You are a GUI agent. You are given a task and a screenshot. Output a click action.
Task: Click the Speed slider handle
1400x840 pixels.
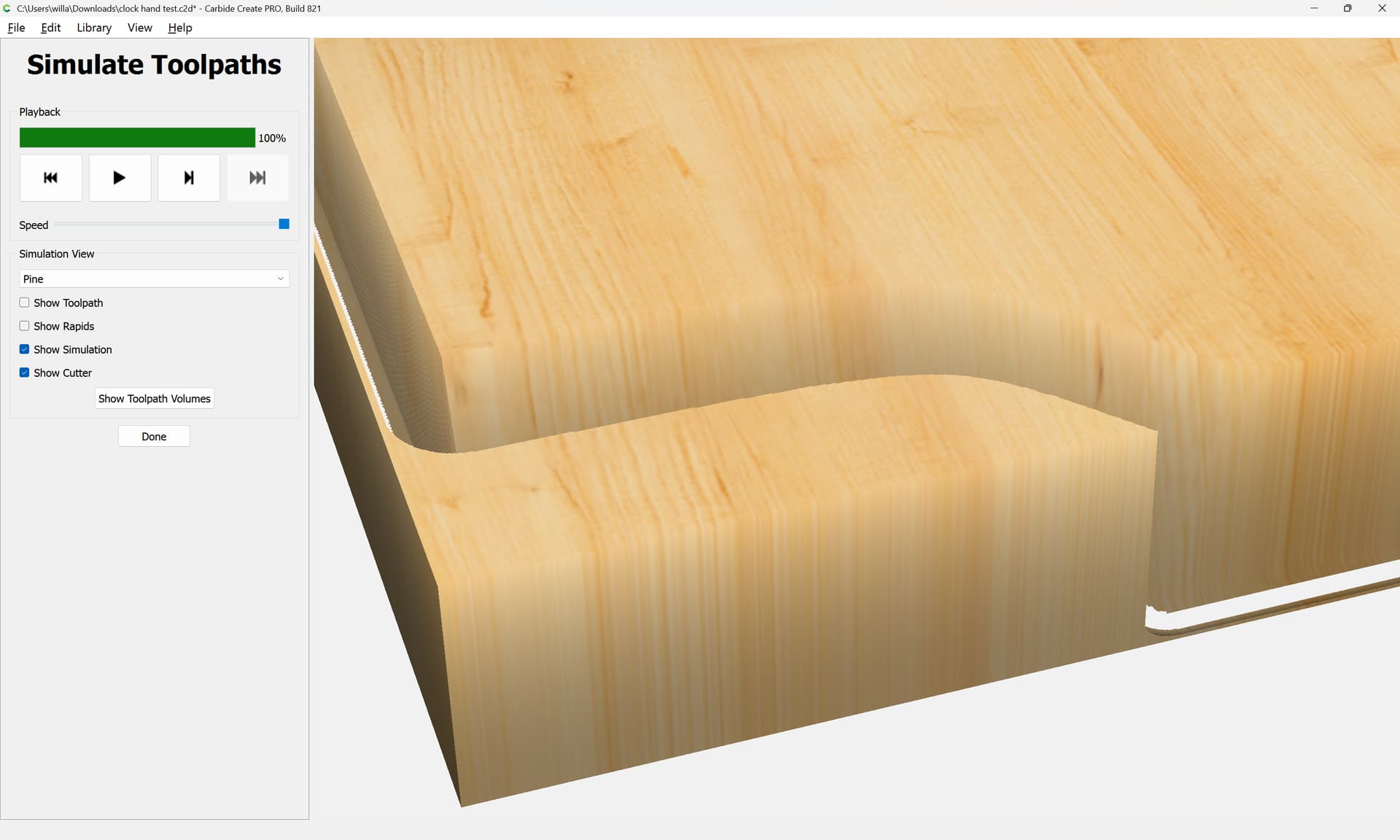tap(284, 224)
